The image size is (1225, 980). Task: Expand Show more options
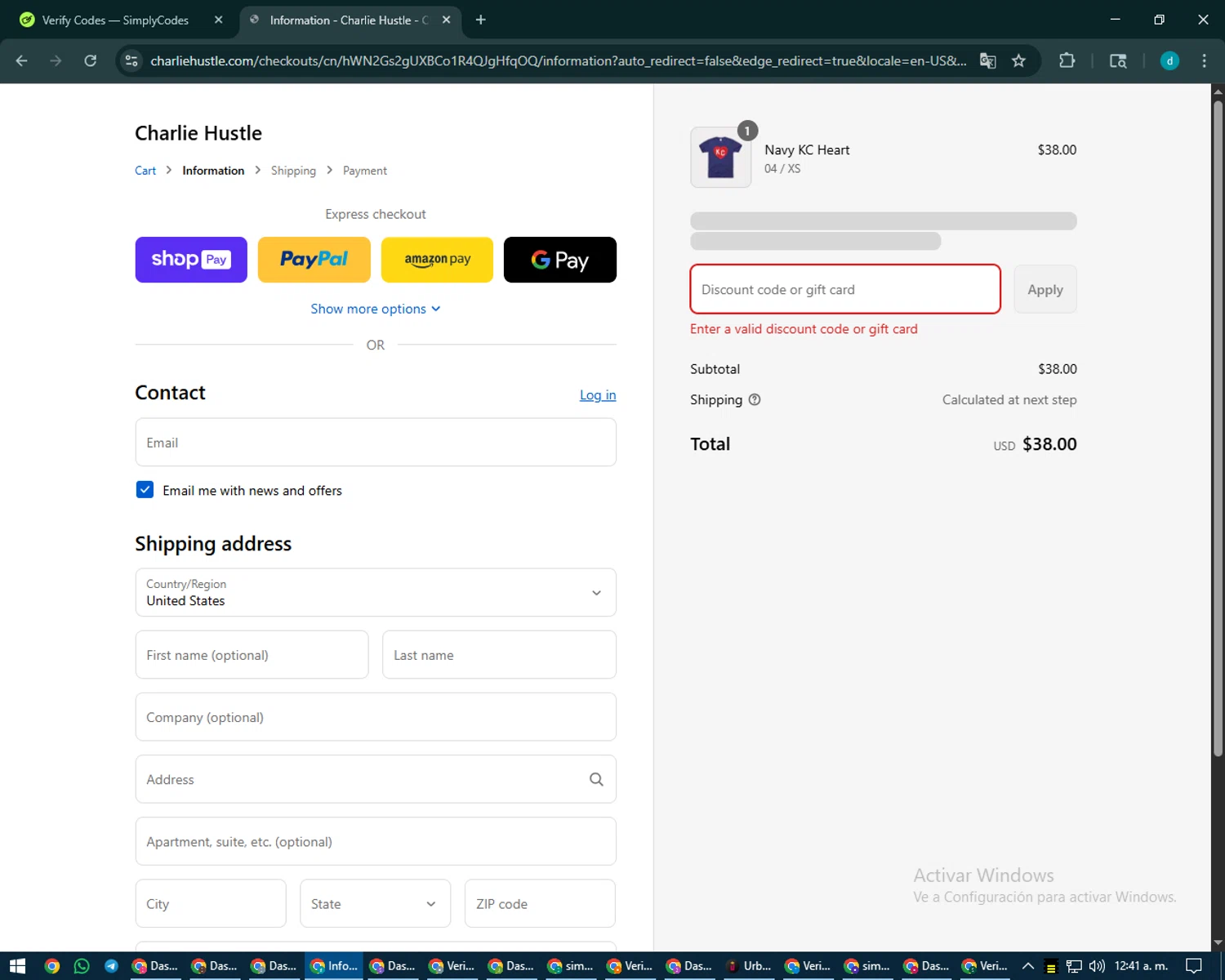coord(376,309)
